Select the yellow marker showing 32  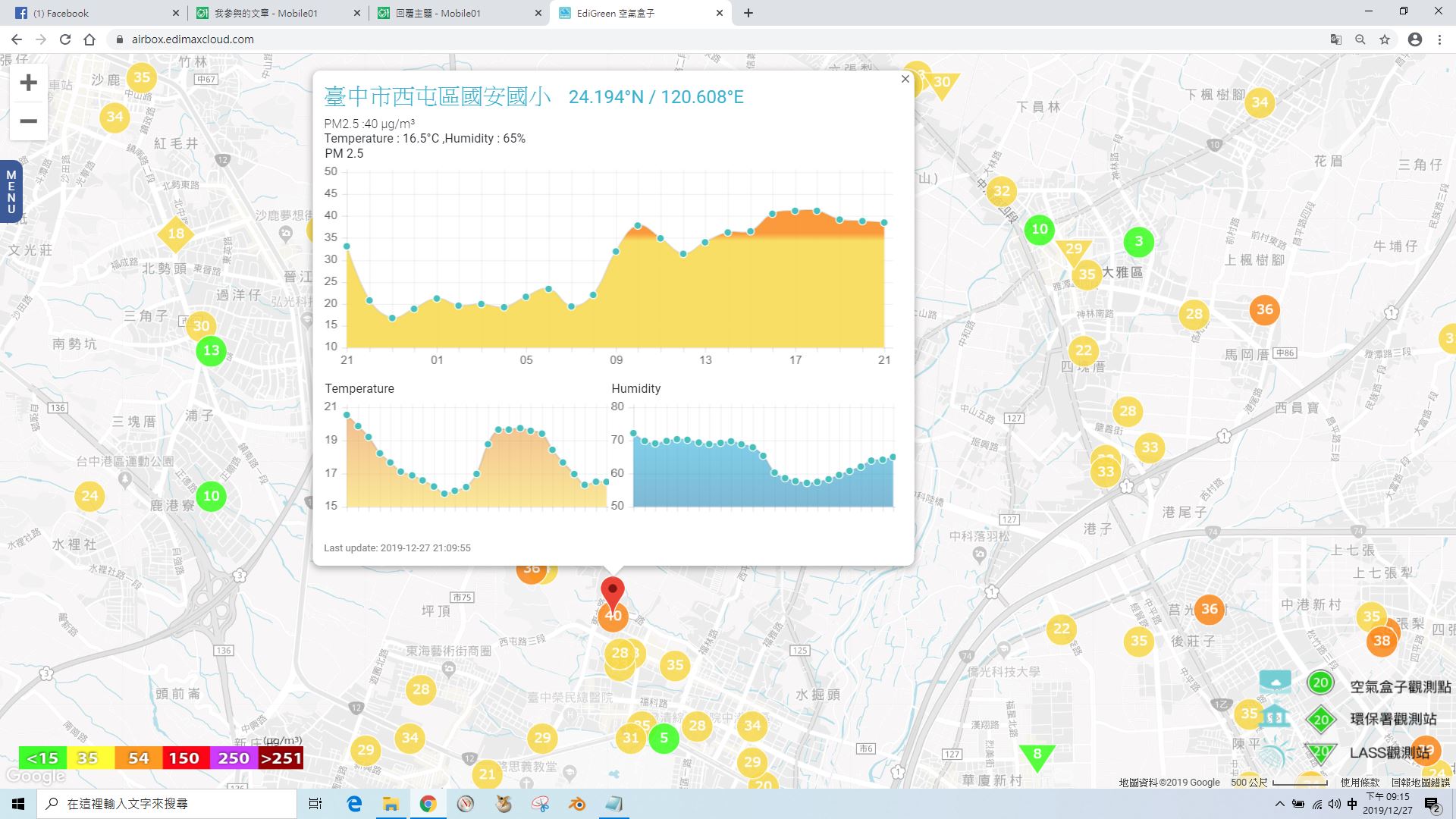tap(1001, 191)
